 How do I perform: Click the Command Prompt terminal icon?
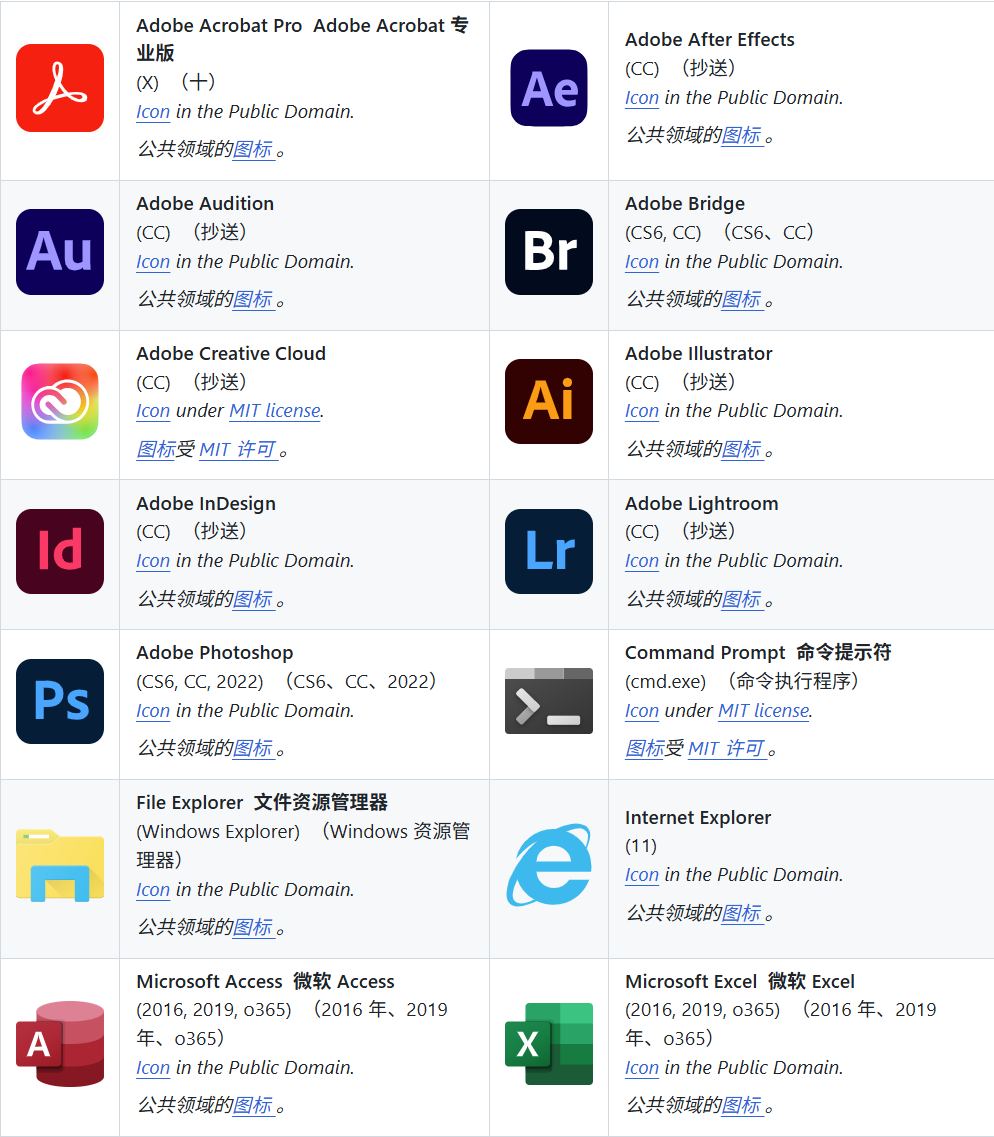[549, 701]
